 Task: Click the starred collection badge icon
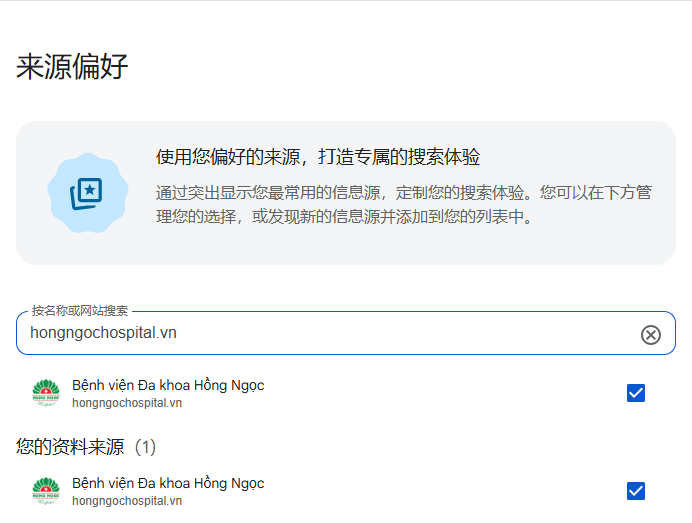[x=88, y=193]
